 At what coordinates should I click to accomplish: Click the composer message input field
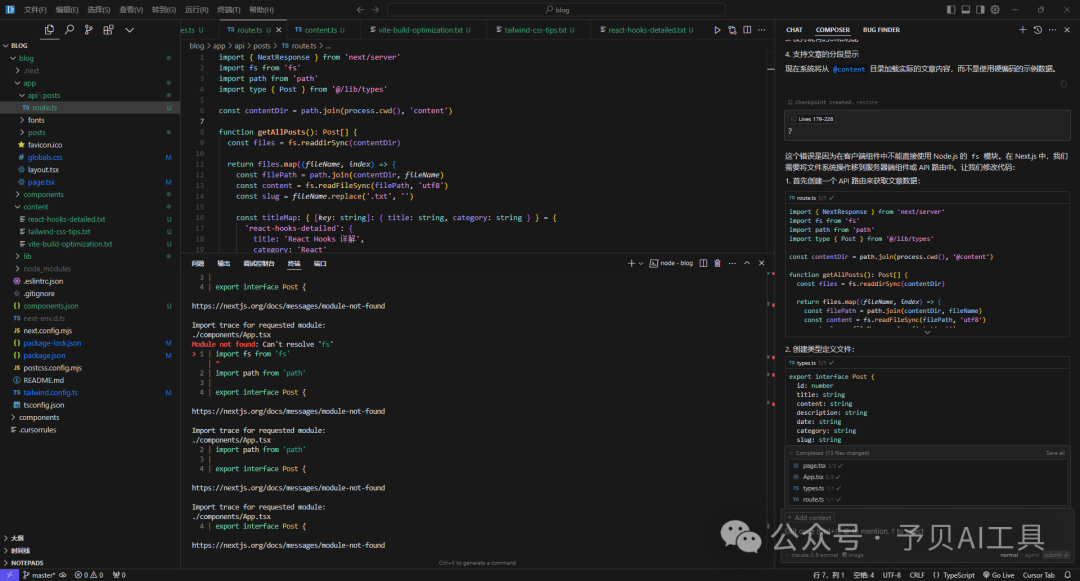927,531
